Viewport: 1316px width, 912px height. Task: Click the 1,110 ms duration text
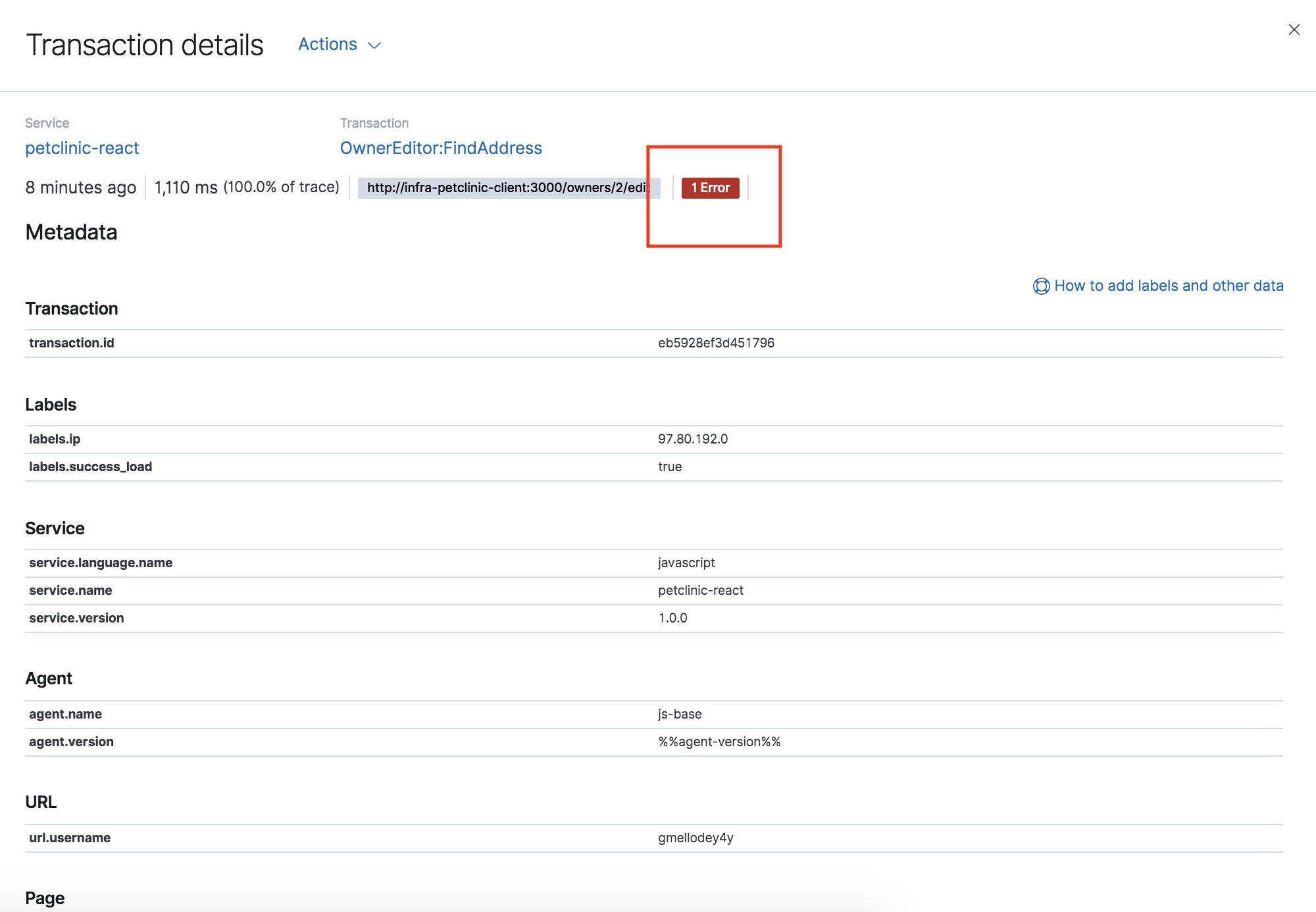(x=186, y=188)
